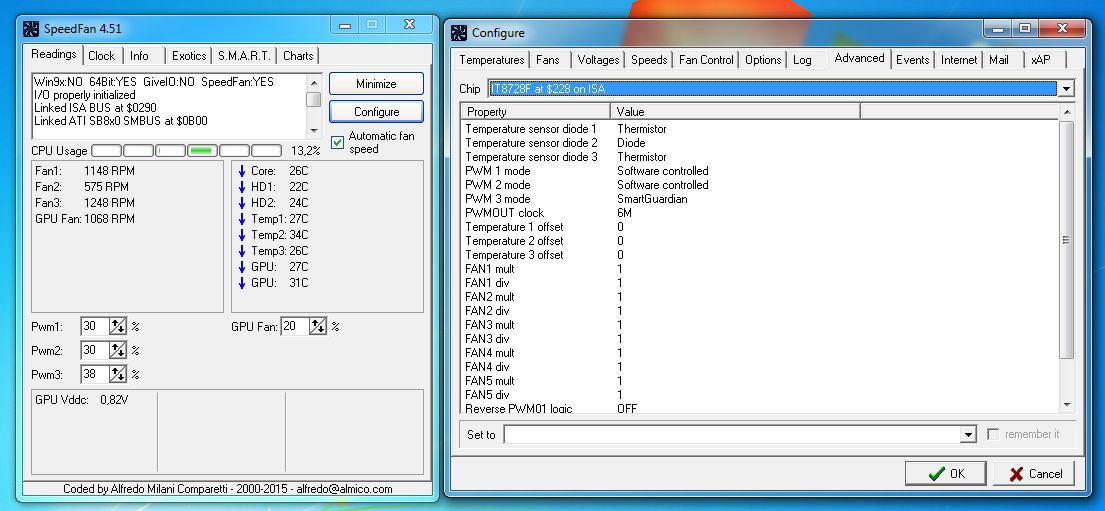1105x511 pixels.
Task: Switch to the Speeds tab
Action: [649, 60]
